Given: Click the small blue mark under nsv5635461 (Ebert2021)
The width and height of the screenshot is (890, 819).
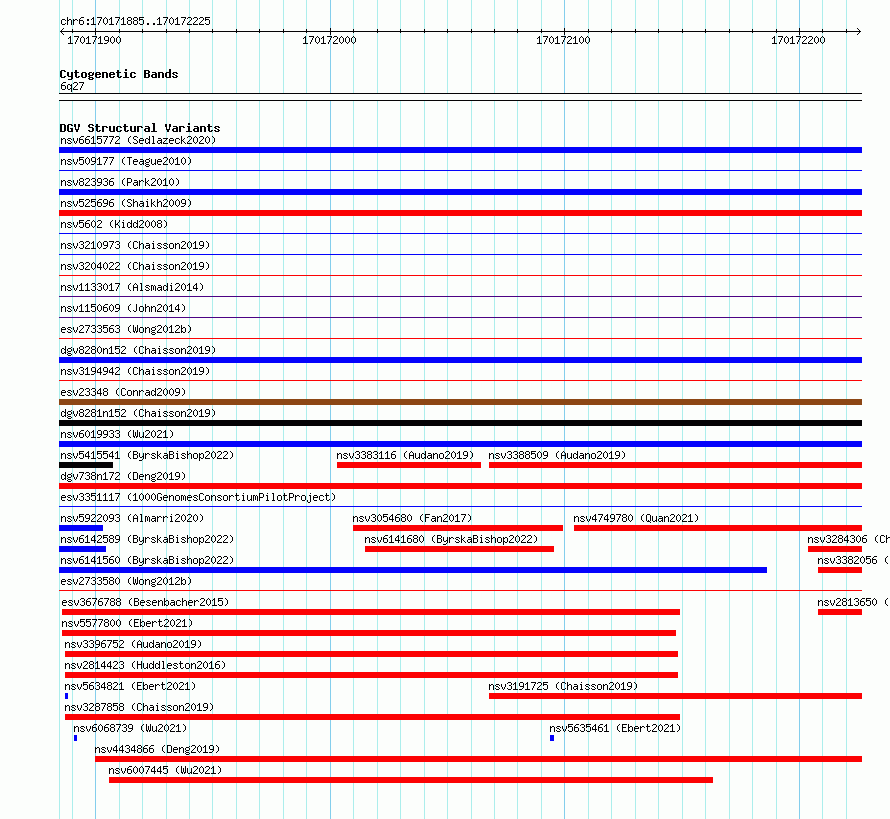Looking at the screenshot, I should 552,738.
